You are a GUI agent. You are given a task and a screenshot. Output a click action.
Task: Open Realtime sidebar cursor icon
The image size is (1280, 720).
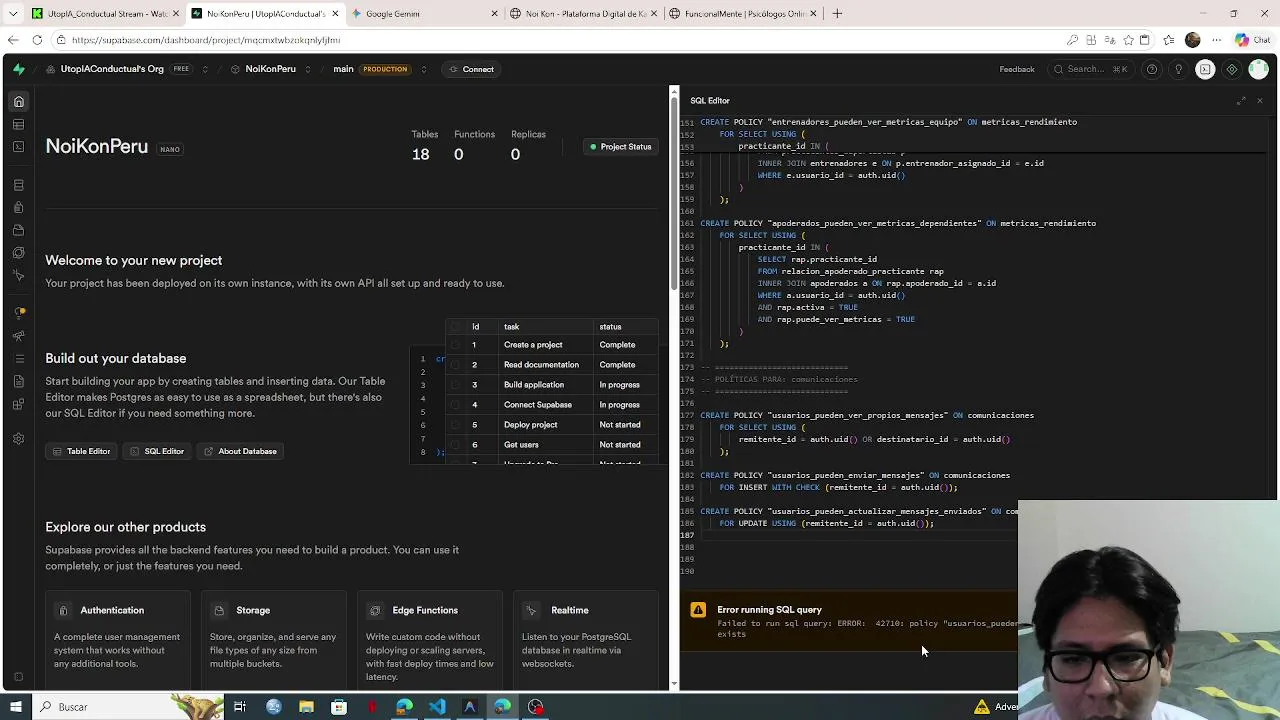tap(18, 274)
